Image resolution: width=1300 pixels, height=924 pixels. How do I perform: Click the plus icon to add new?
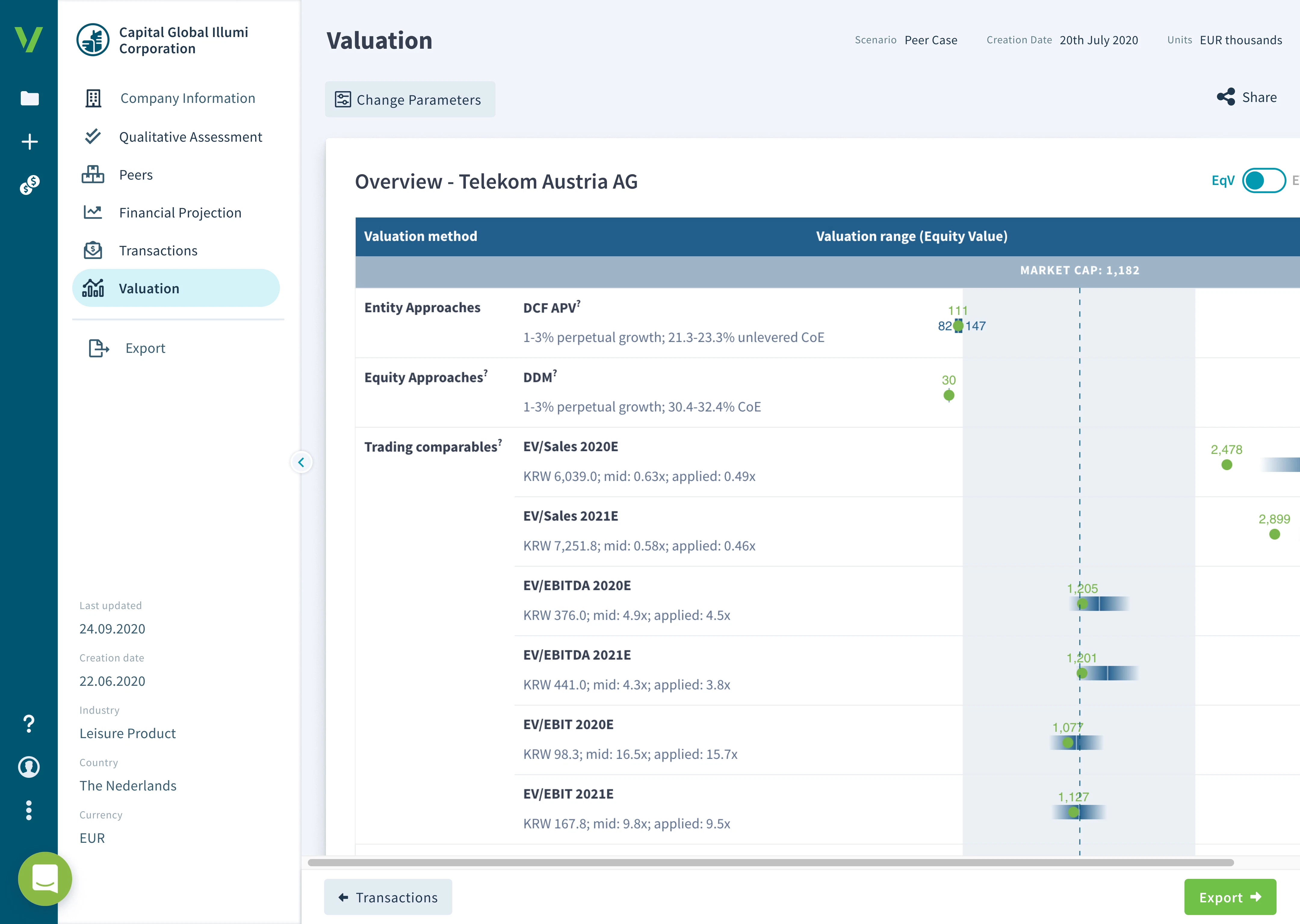pyautogui.click(x=29, y=142)
